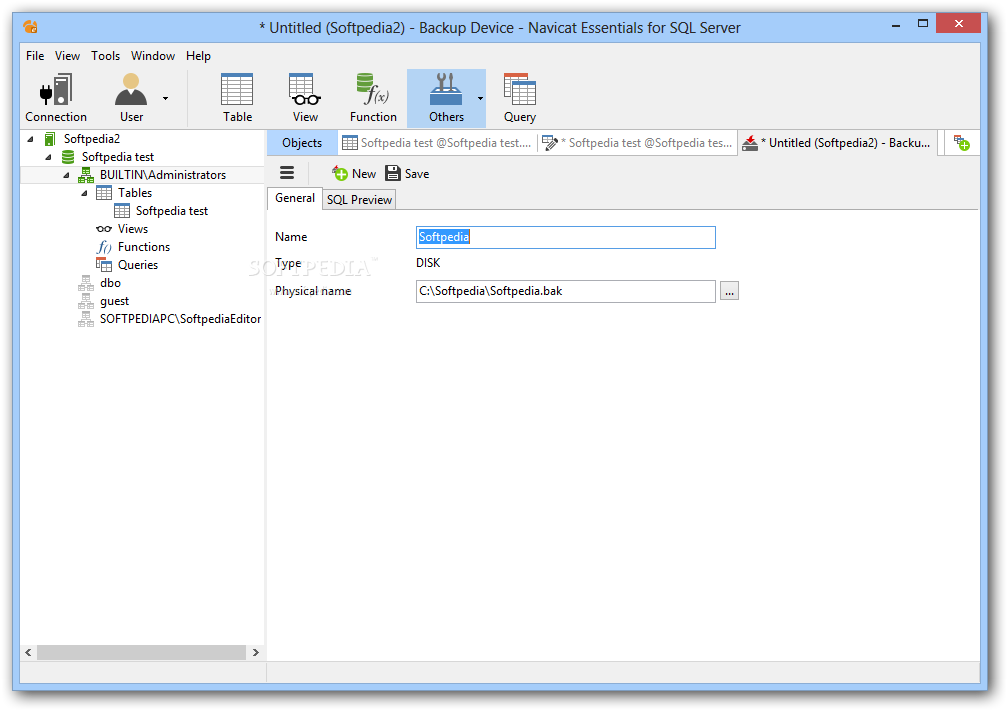Select the dbo schema in tree
1008x711 pixels.
(110, 283)
